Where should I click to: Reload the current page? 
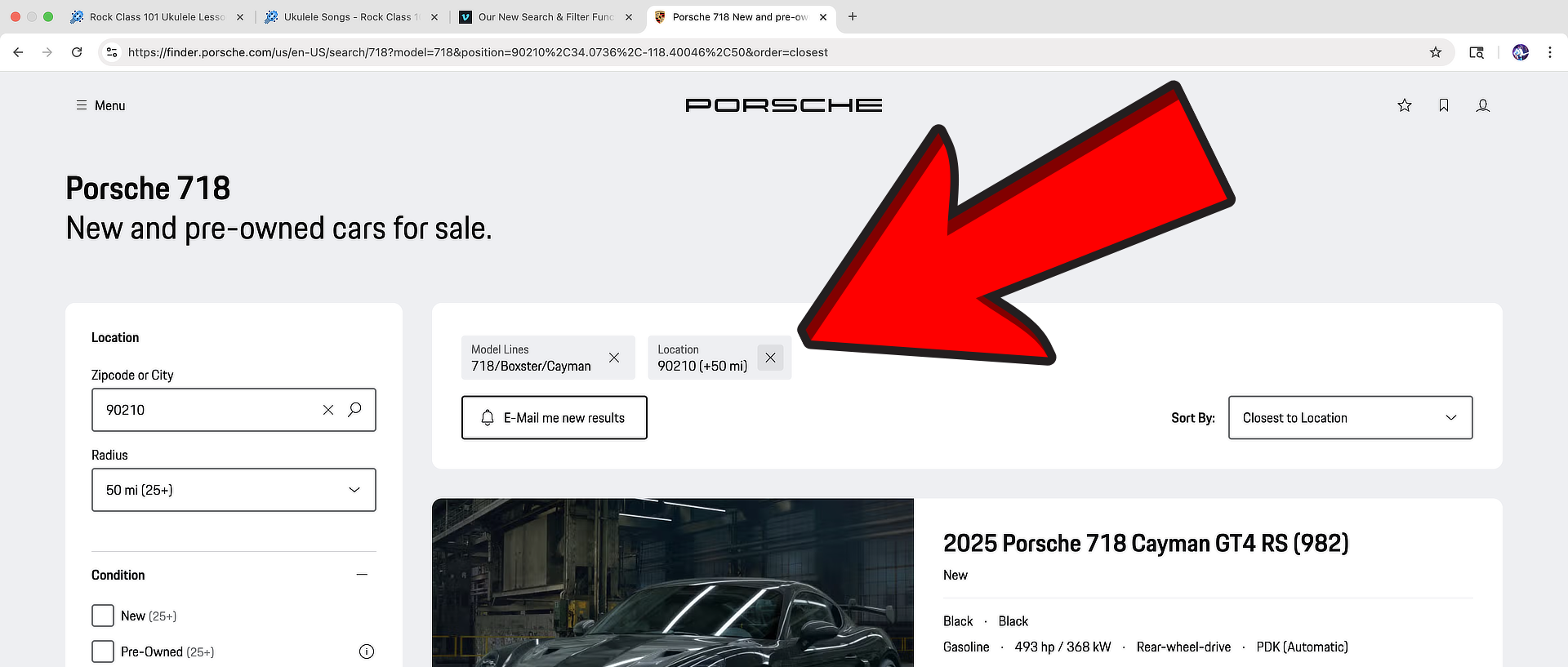[x=77, y=52]
